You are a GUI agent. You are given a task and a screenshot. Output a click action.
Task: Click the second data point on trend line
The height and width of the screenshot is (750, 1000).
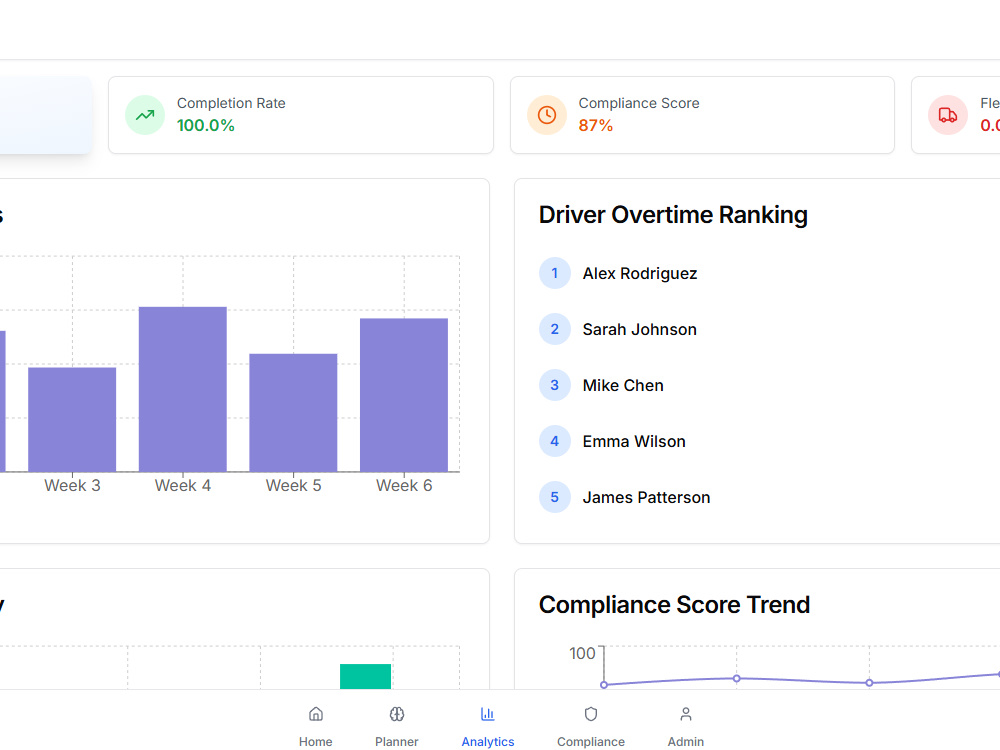[737, 679]
